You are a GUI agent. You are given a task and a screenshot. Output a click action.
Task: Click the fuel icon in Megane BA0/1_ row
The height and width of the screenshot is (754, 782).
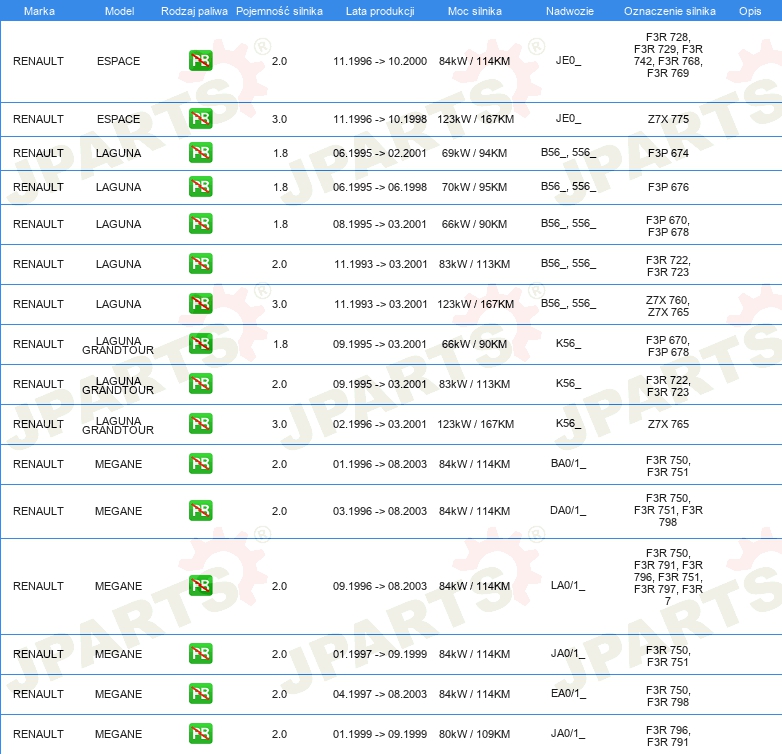(200, 464)
